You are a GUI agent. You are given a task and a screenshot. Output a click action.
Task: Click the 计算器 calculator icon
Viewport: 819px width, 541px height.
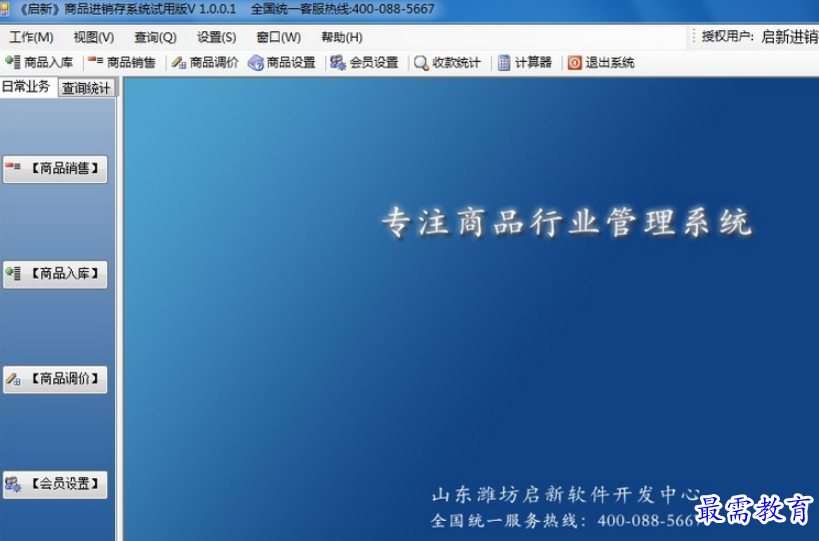click(x=504, y=63)
